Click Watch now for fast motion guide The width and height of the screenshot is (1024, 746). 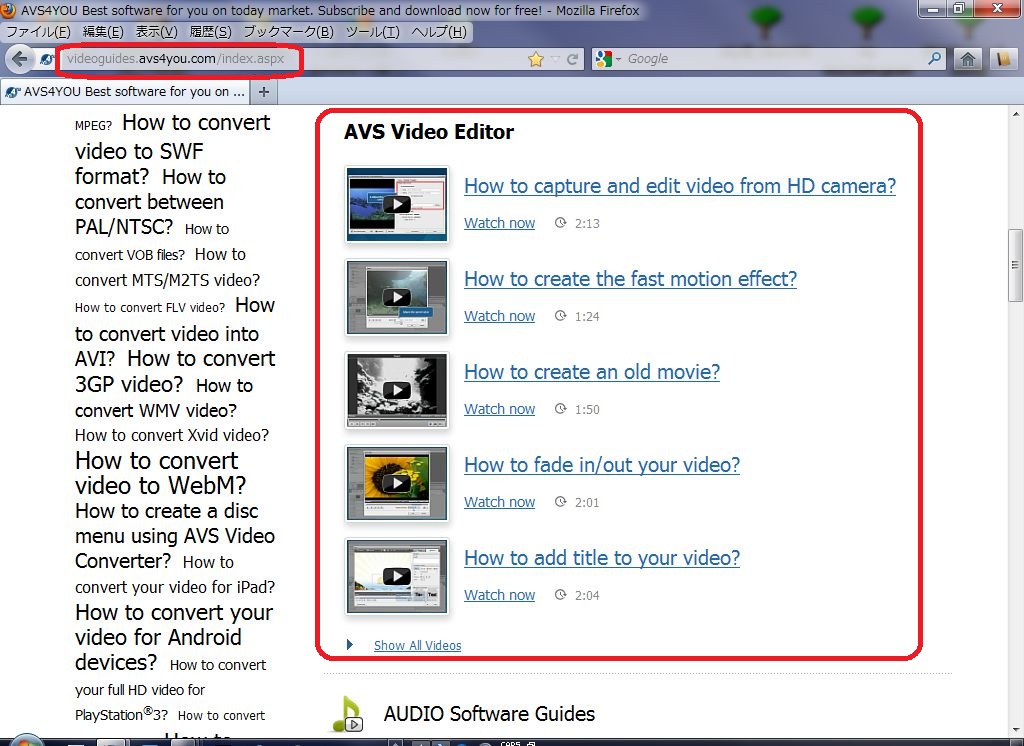pos(499,316)
